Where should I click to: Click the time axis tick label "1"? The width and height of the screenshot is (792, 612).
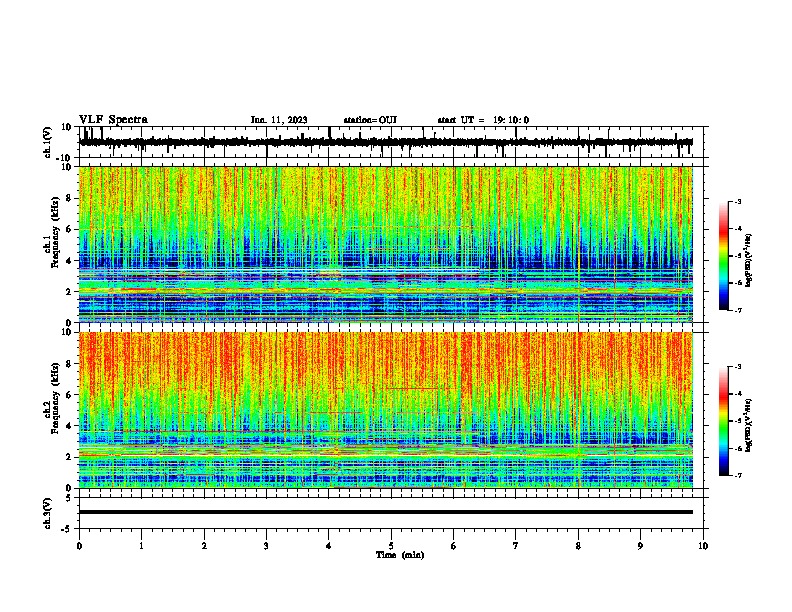141,546
